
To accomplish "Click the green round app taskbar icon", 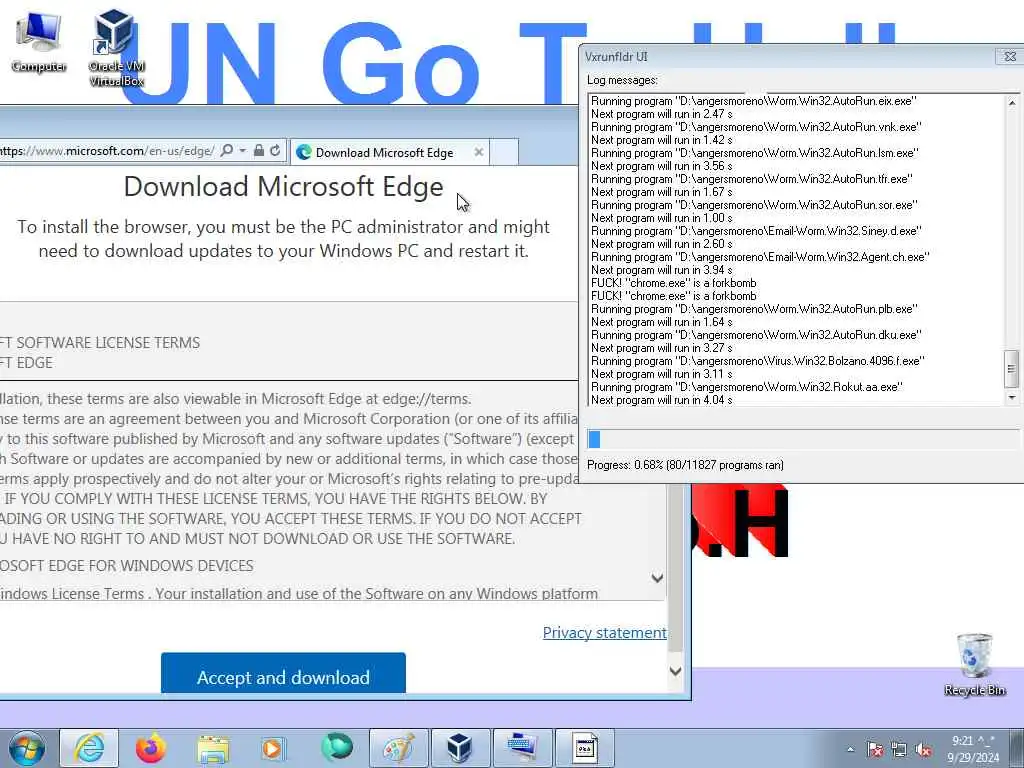I will tap(337, 747).
